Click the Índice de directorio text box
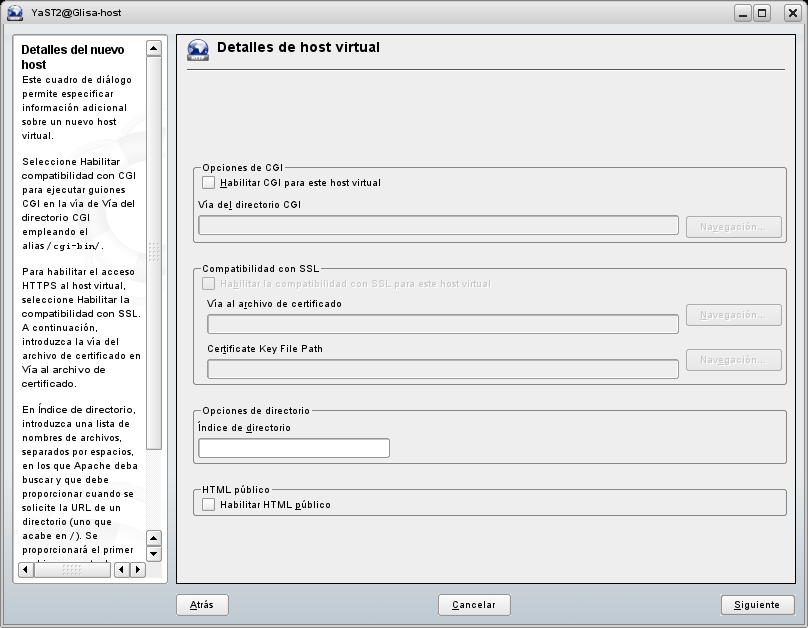Image resolution: width=808 pixels, height=628 pixels. (294, 448)
